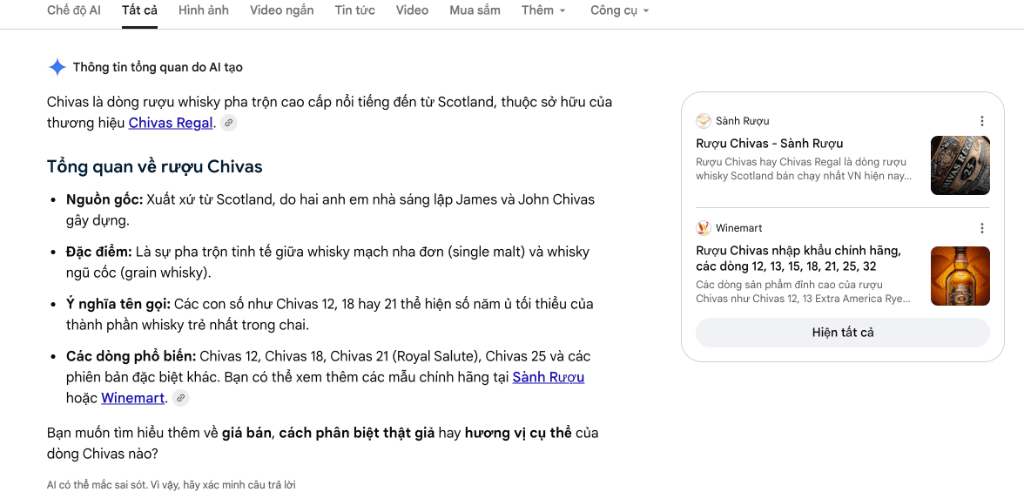Click the Các dòng phổ biến label
This screenshot has width=1024, height=504.
pyautogui.click(x=131, y=356)
